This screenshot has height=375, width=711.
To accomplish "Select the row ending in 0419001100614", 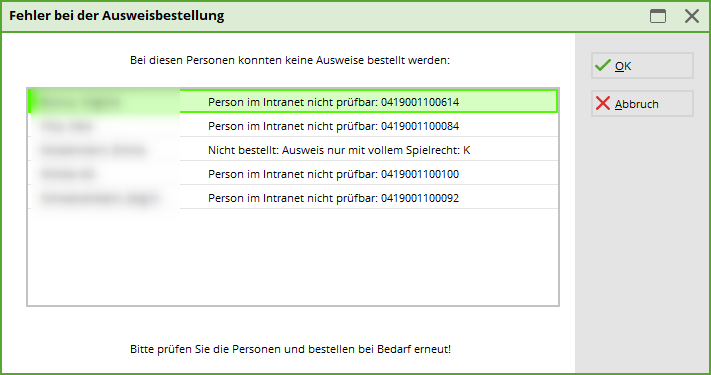I will [x=293, y=101].
